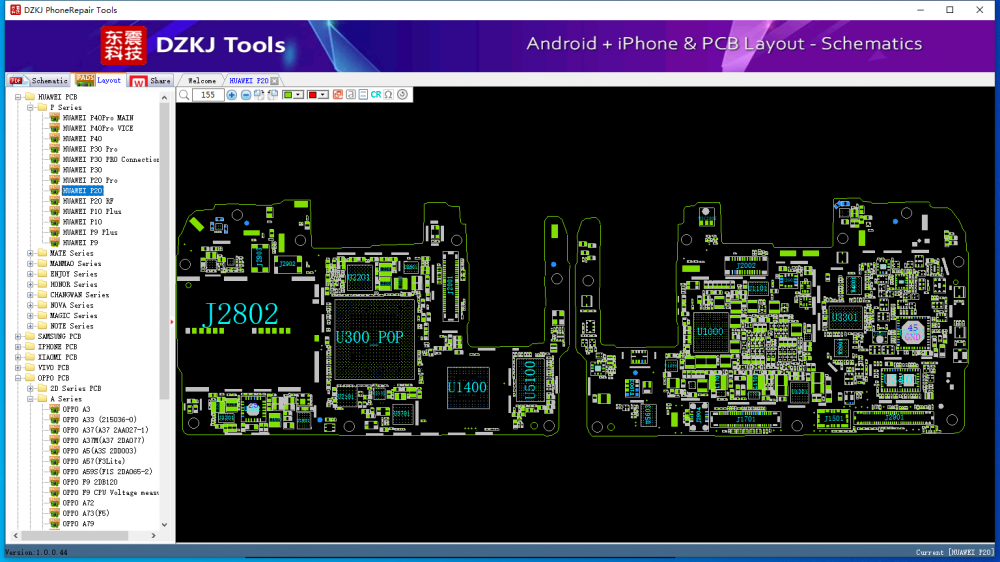
Task: Select OPPO A72 layout entry
Action: pyautogui.click(x=78, y=503)
